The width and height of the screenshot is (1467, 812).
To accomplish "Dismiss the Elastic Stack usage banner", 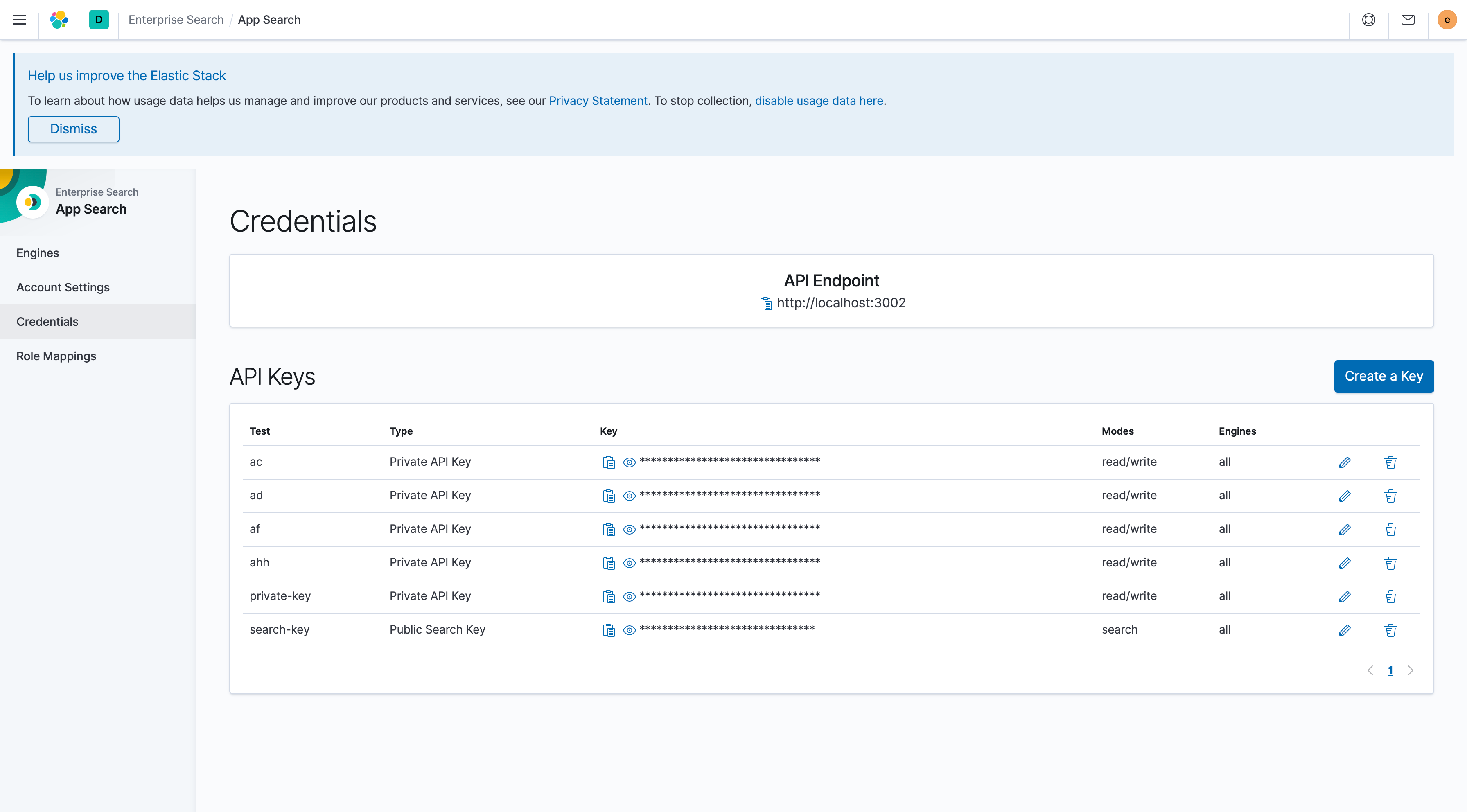I will tap(73, 129).
